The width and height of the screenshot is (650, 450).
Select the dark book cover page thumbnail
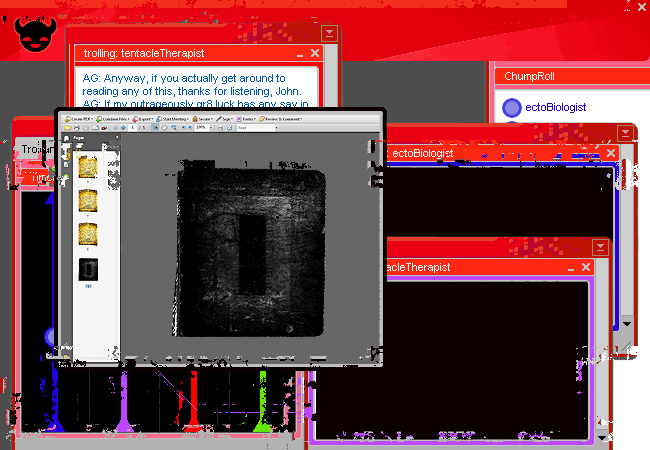click(x=88, y=270)
